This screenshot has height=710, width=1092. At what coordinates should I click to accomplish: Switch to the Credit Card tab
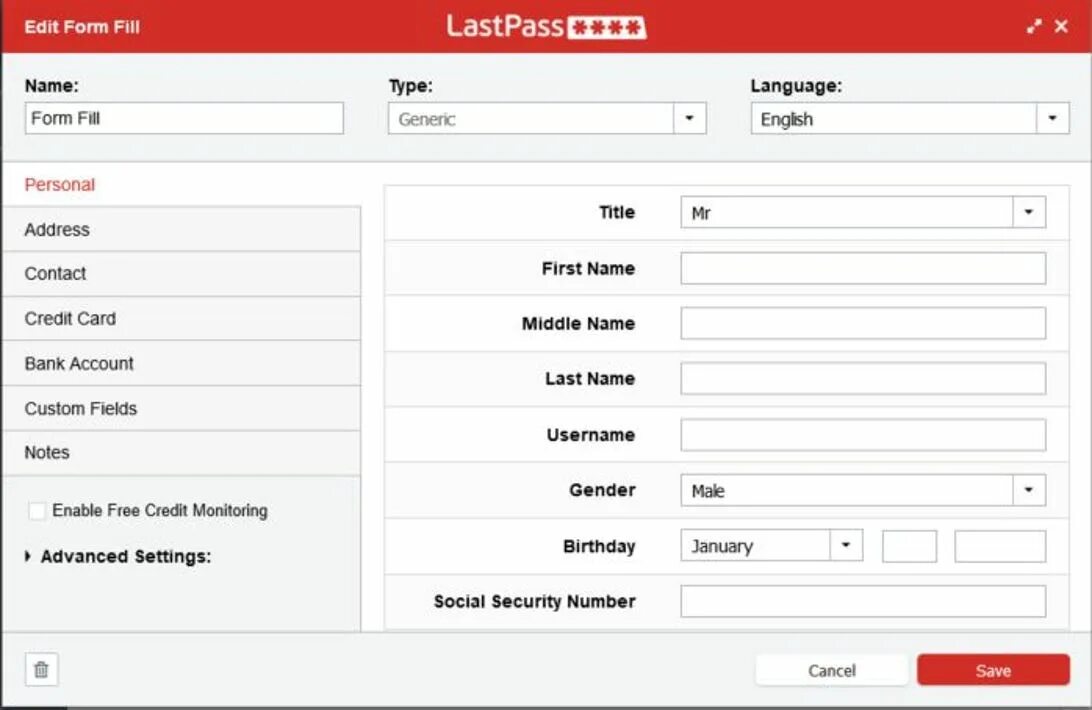182,318
